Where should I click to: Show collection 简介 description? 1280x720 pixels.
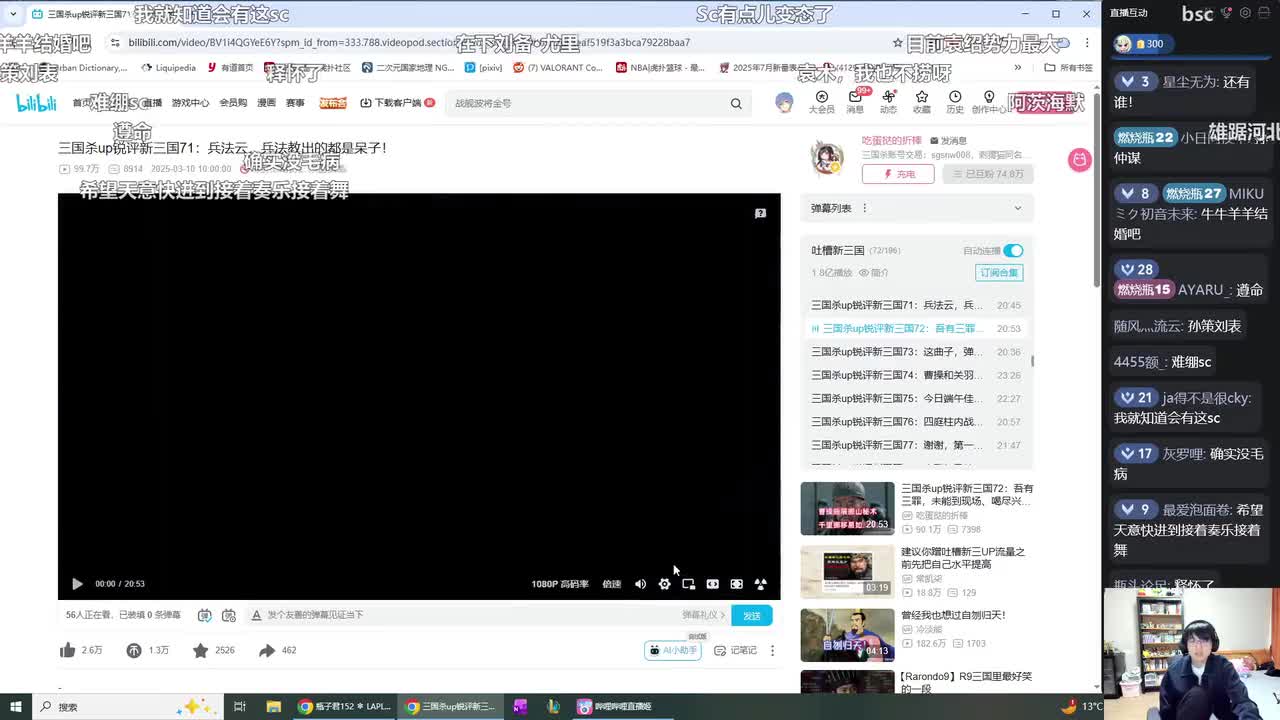click(875, 272)
